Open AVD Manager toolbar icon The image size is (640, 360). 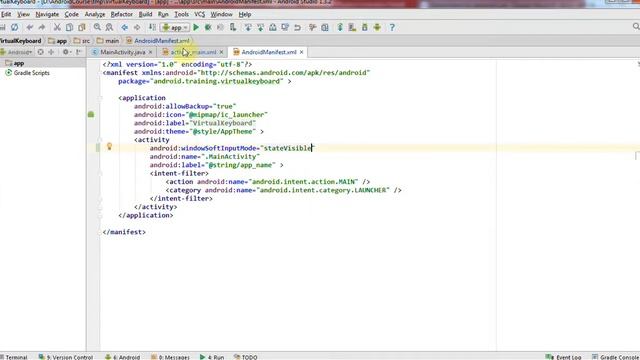tap(352, 27)
